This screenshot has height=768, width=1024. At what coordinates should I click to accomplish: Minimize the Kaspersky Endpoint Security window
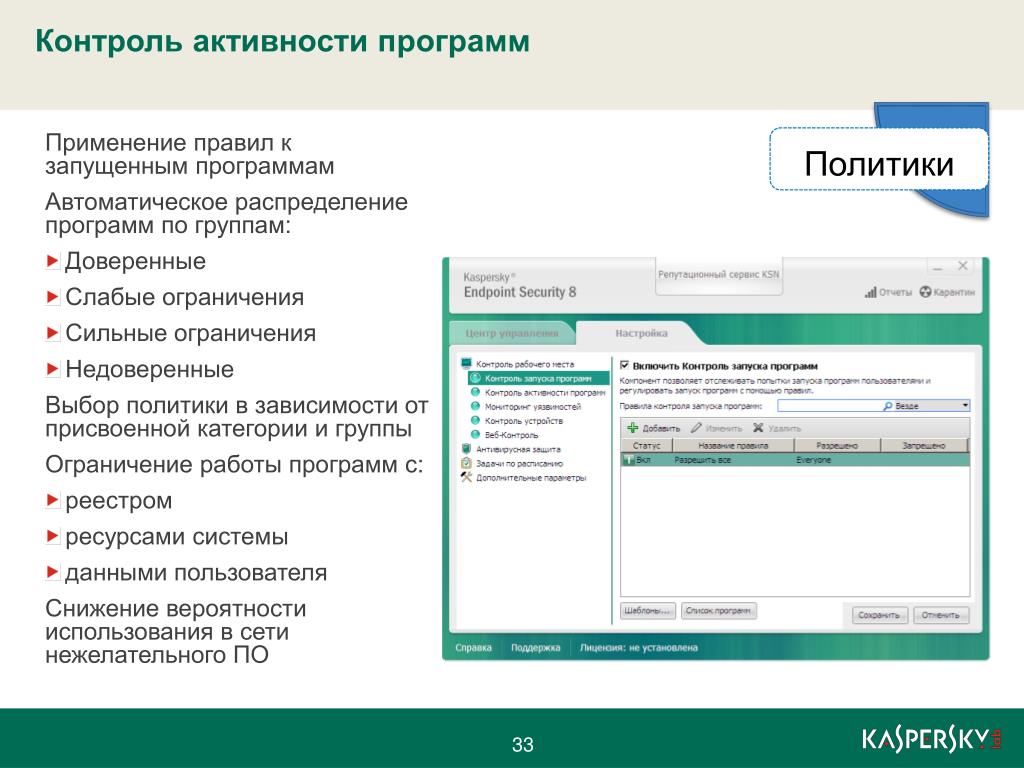click(x=938, y=266)
